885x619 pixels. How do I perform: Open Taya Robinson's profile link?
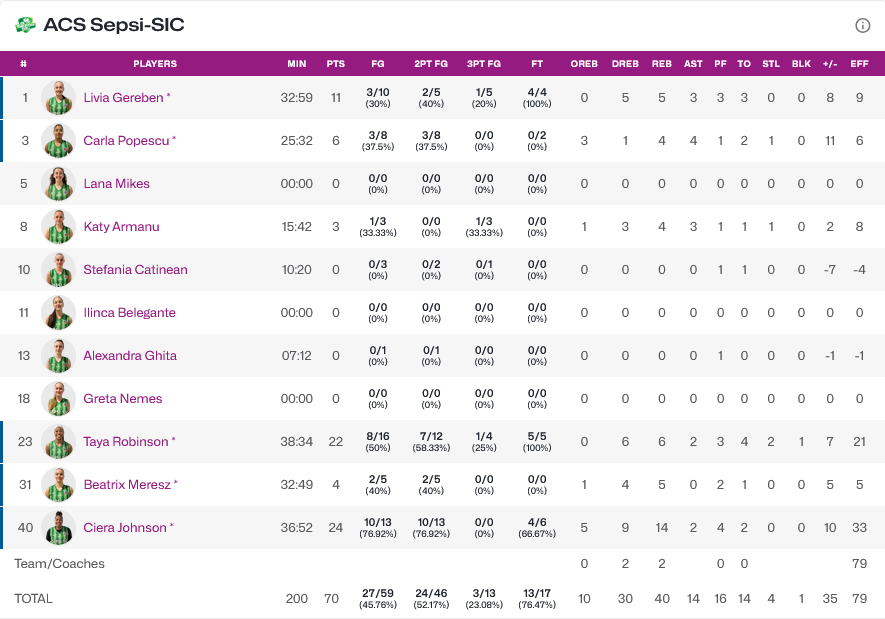(x=126, y=442)
